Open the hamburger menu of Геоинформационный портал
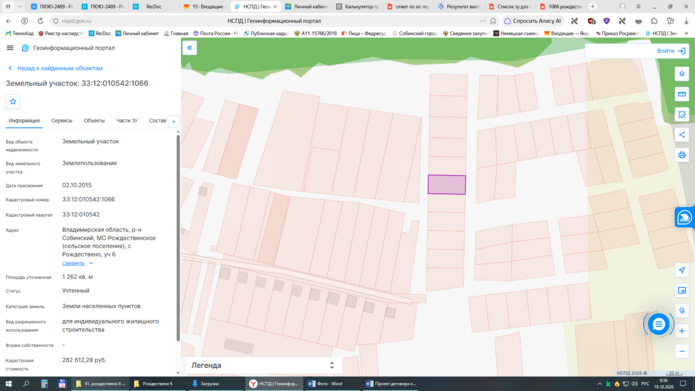Screen dimensions: 695x391 click(x=10, y=48)
